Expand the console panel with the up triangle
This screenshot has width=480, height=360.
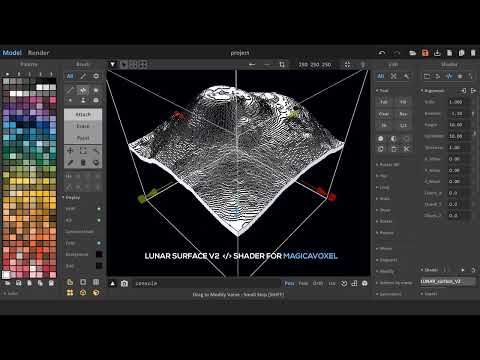pos(113,283)
